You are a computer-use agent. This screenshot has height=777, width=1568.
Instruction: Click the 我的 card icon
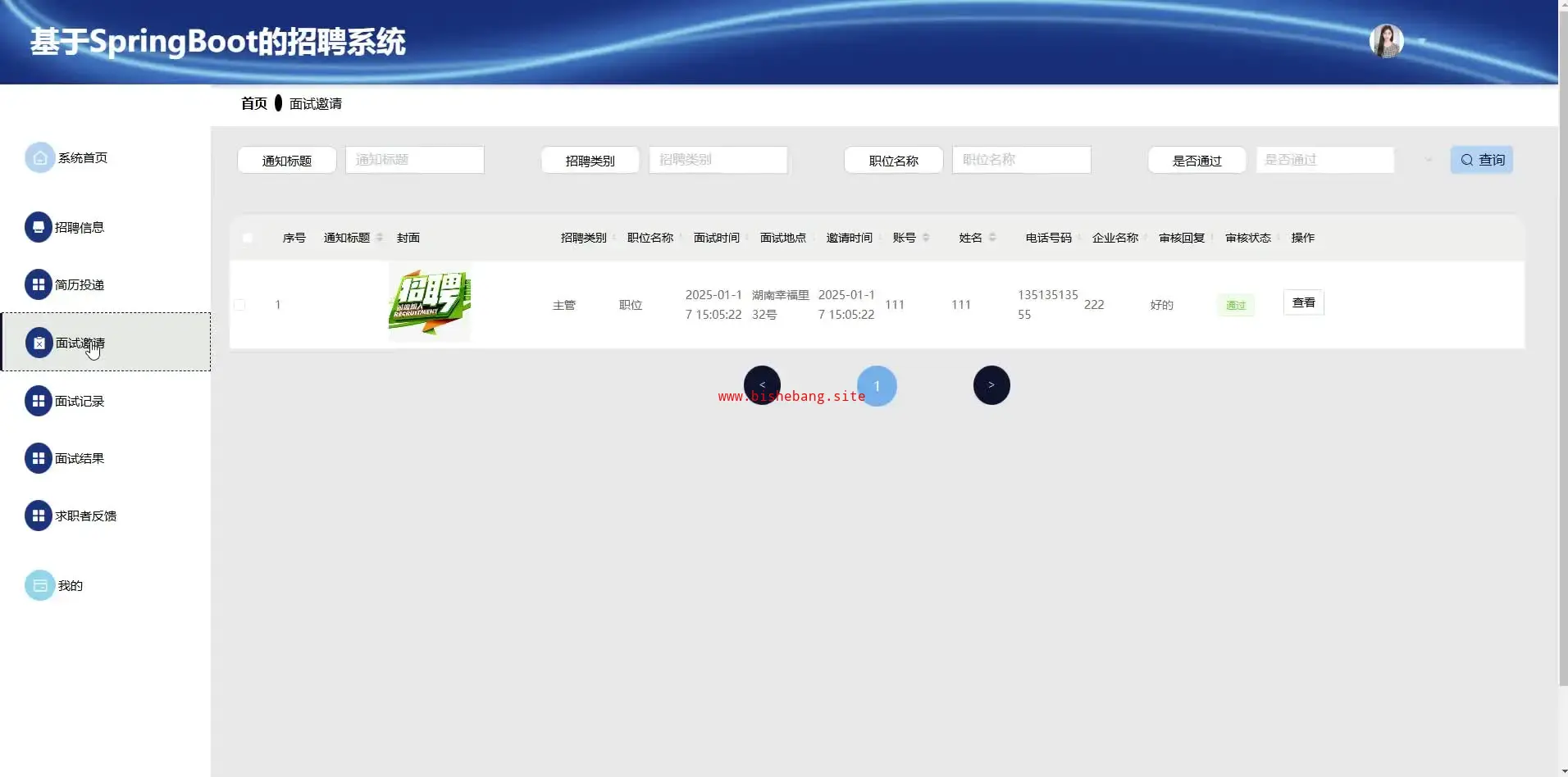[x=39, y=585]
